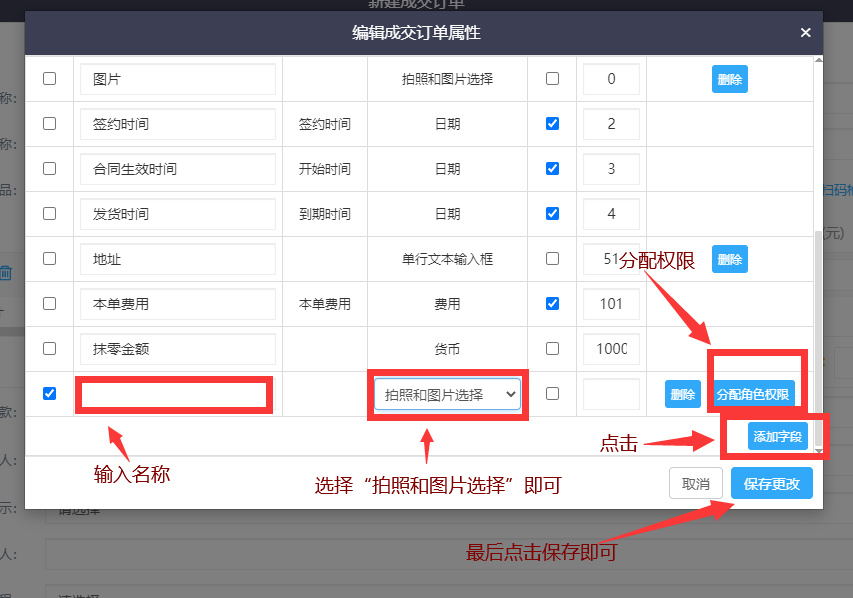Toggle required checkbox in 抹零金额 row
853x598 pixels.
click(x=552, y=348)
